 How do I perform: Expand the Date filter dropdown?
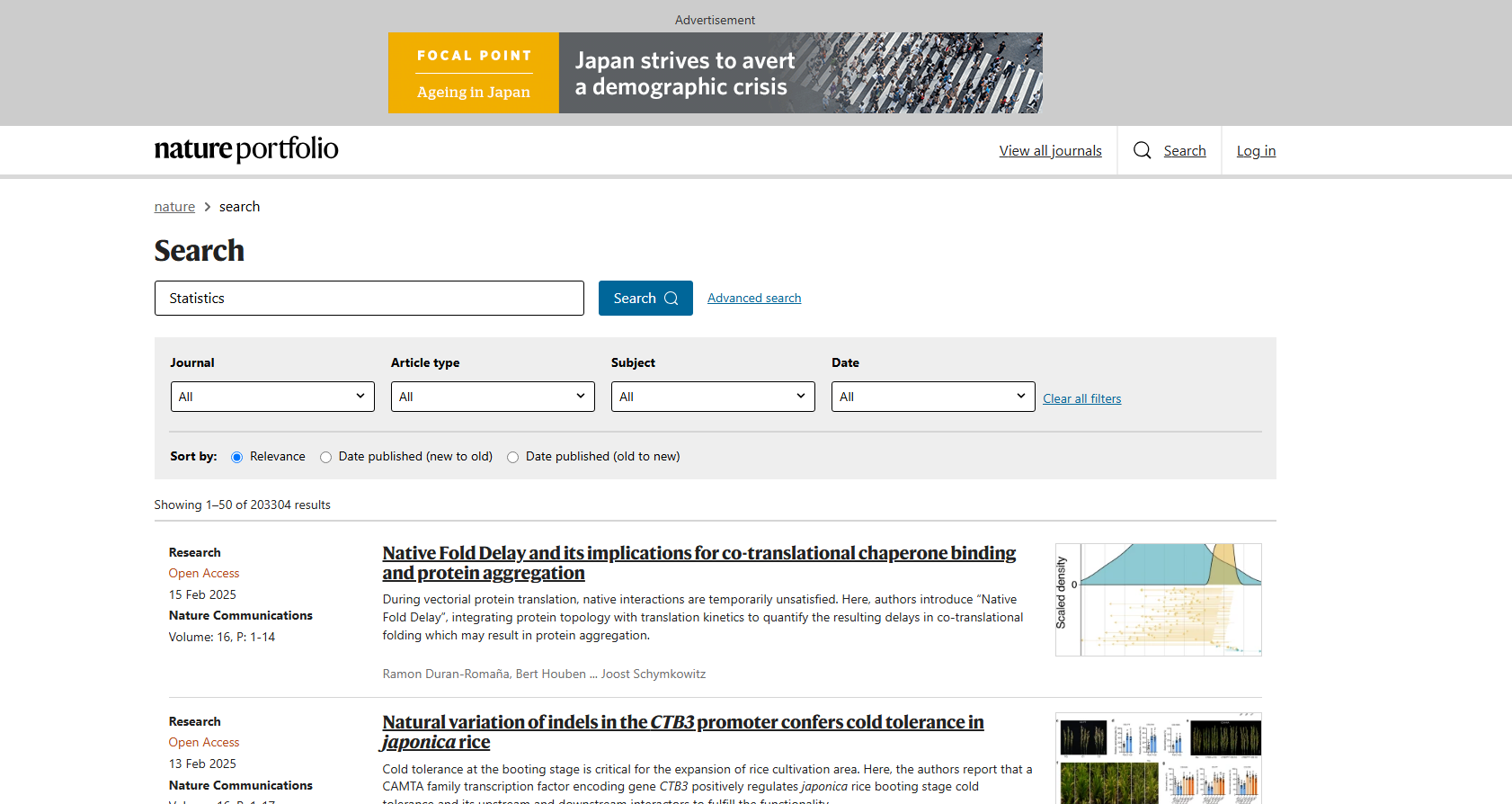pyautogui.click(x=933, y=397)
